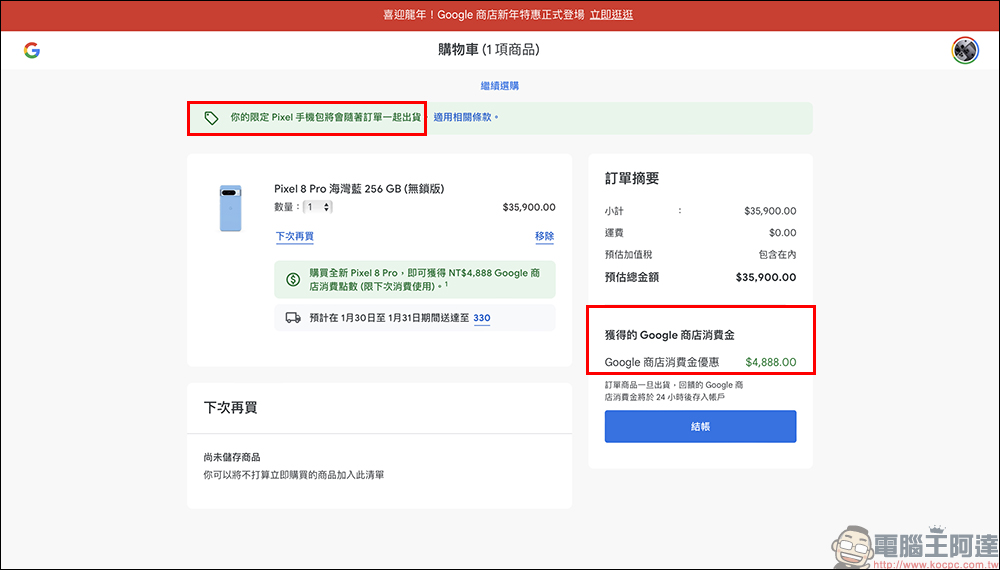The height and width of the screenshot is (570, 1000).
Task: Click the 購物車 (1 項商品) title
Action: [x=489, y=50]
